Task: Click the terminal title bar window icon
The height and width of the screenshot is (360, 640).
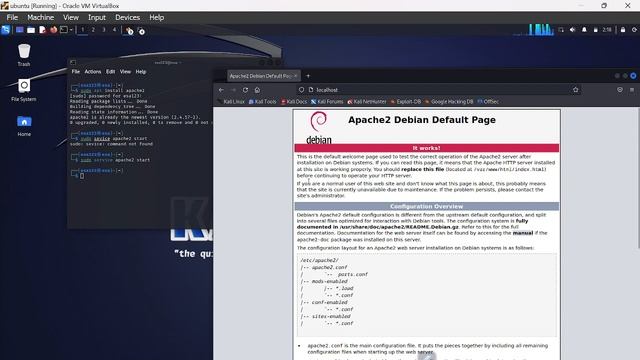Action: click(x=73, y=62)
